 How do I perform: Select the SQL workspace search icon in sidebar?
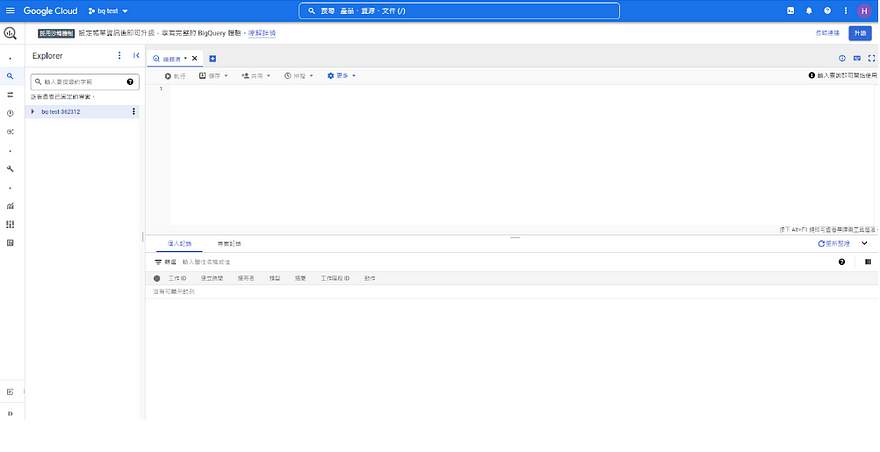point(10,76)
